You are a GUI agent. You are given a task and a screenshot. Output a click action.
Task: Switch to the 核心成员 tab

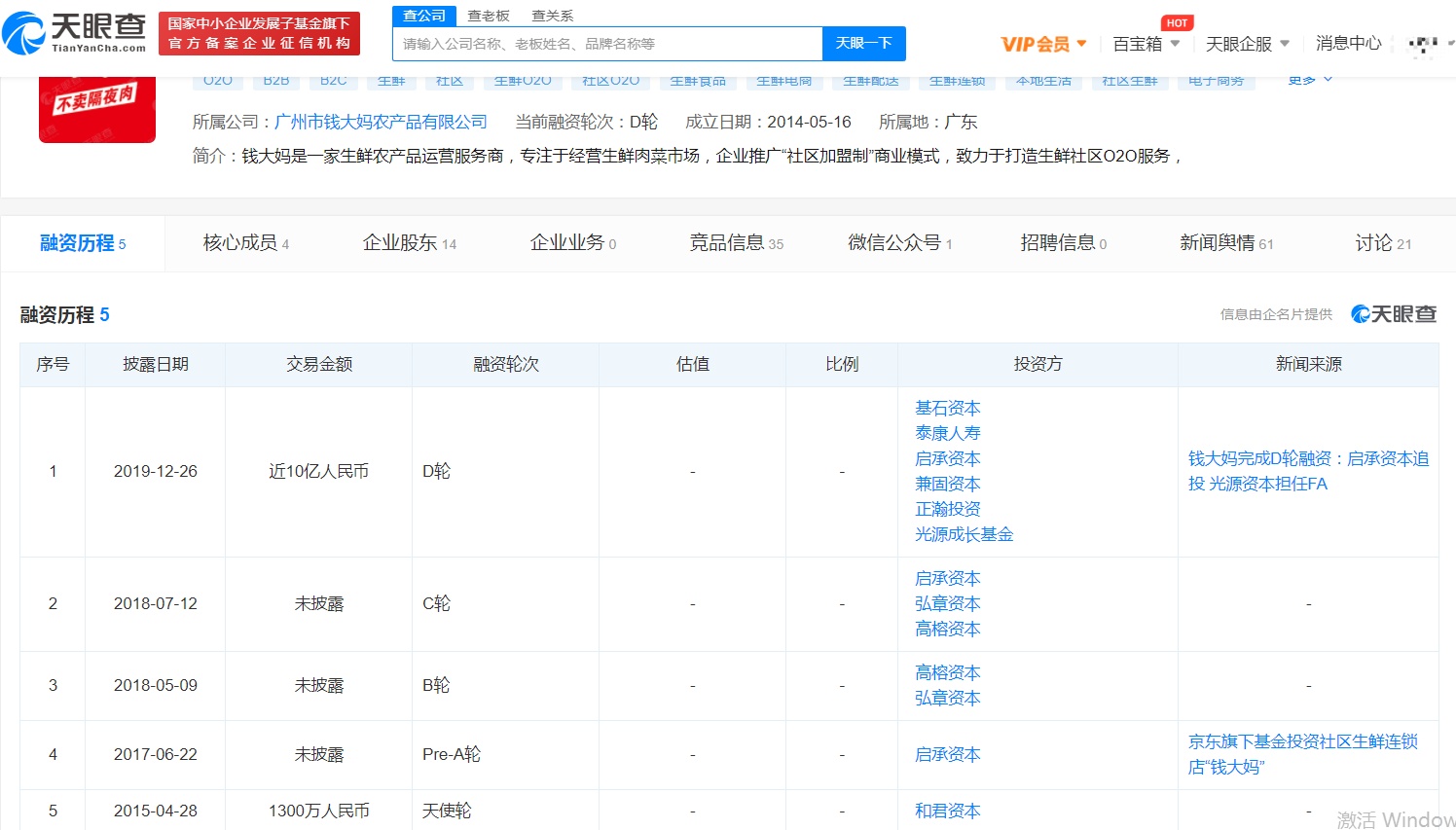[246, 243]
